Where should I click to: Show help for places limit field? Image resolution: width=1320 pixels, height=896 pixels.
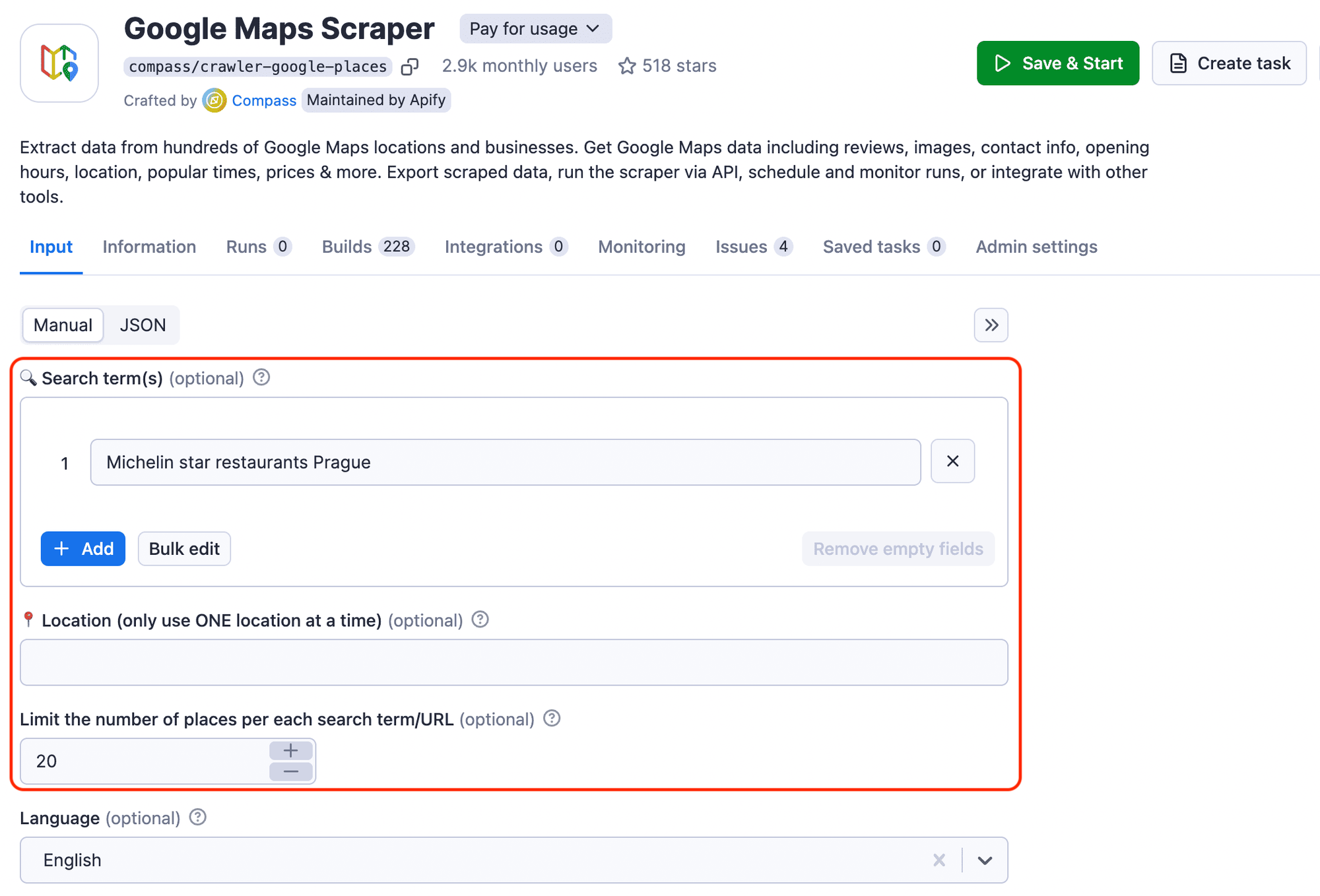pyautogui.click(x=552, y=719)
